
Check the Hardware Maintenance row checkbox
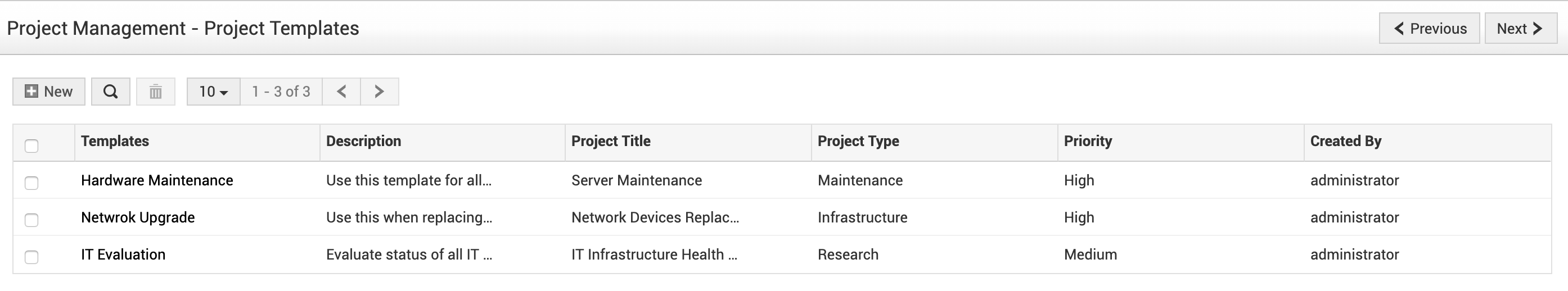point(31,183)
